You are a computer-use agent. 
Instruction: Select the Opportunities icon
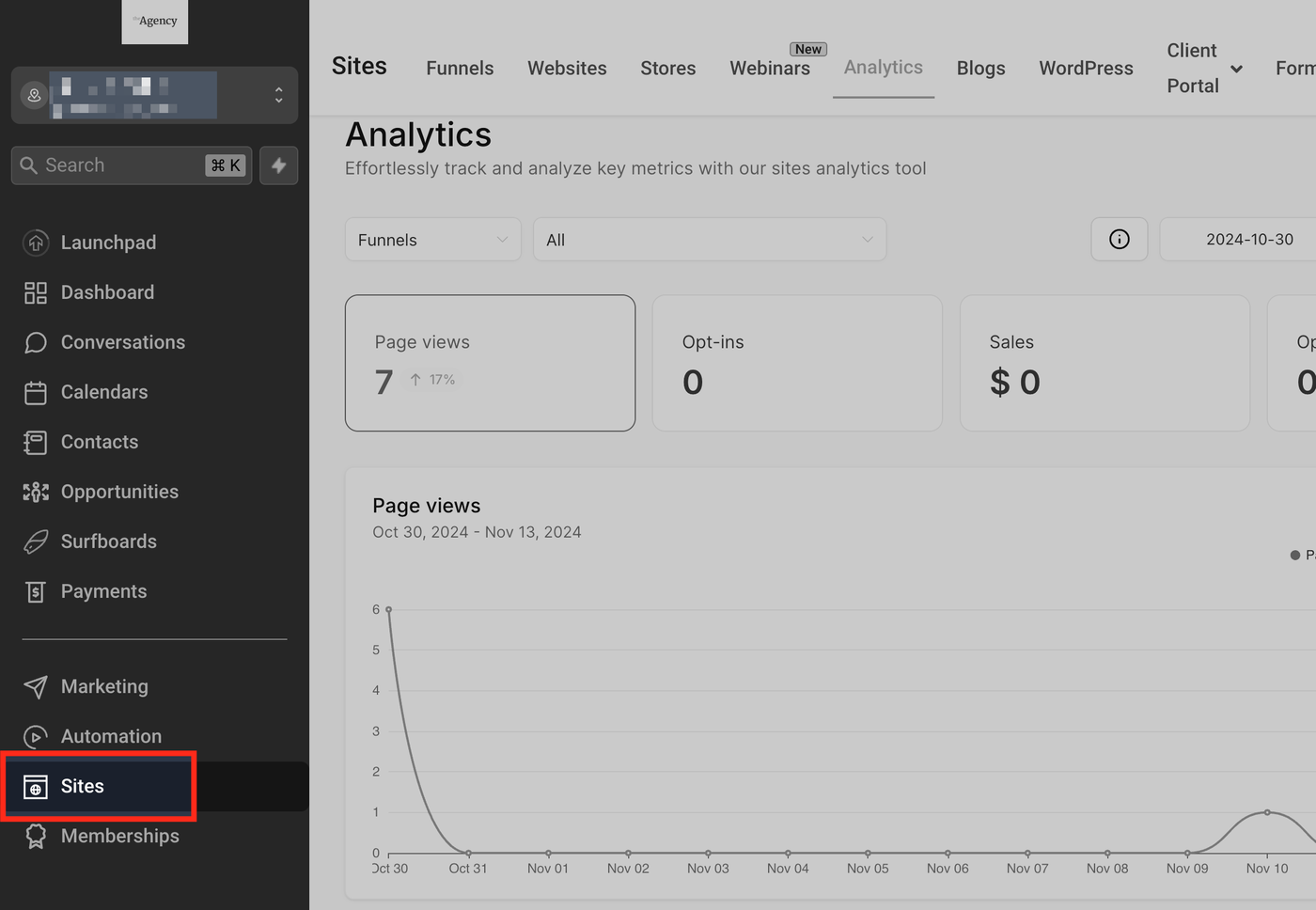pos(36,492)
